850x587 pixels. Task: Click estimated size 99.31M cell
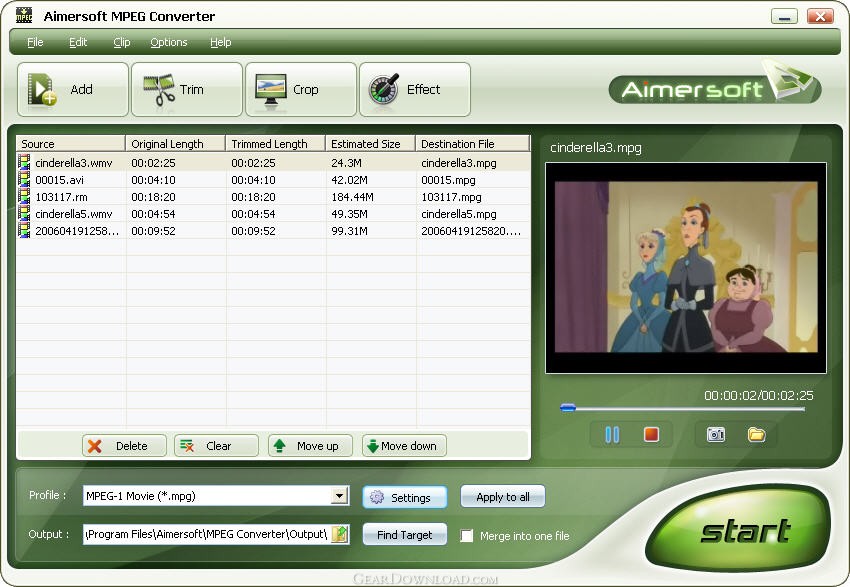pos(349,231)
